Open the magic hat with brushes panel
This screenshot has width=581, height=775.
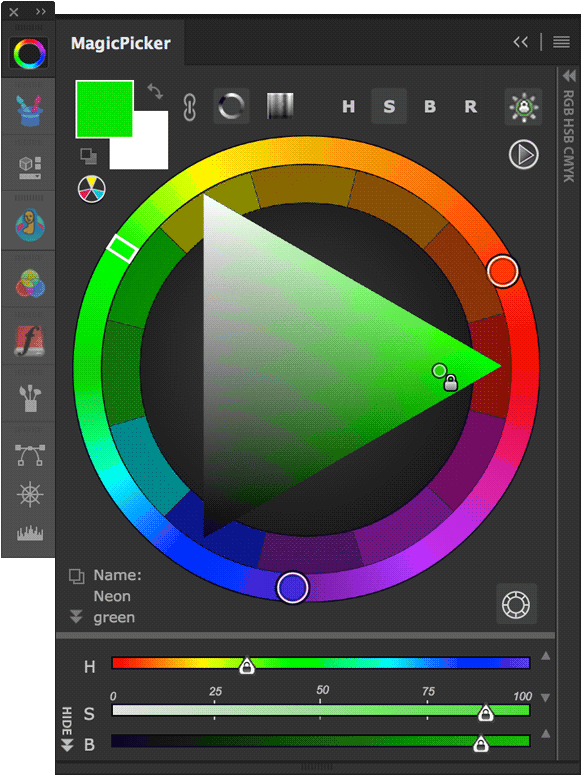(x=30, y=111)
